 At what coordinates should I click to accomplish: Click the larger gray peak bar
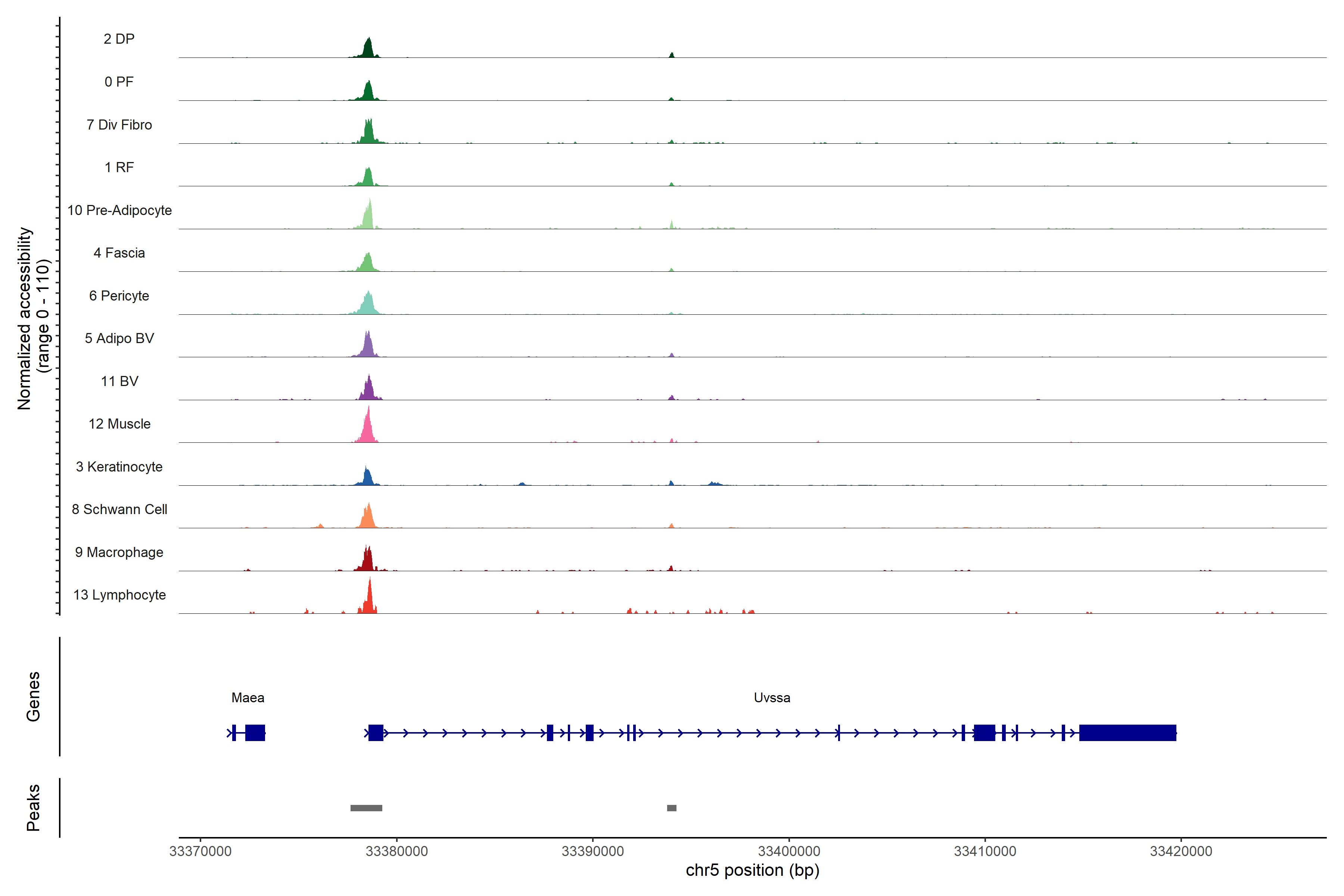click(x=366, y=808)
